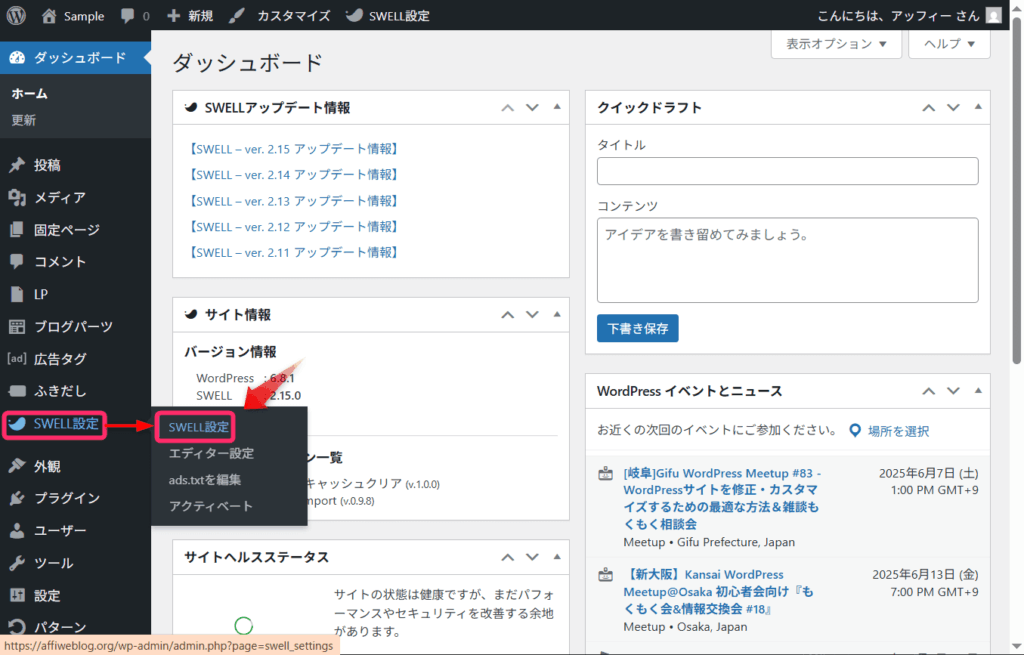Click the 外観 appearance brush icon
The image size is (1024, 655).
[17, 466]
